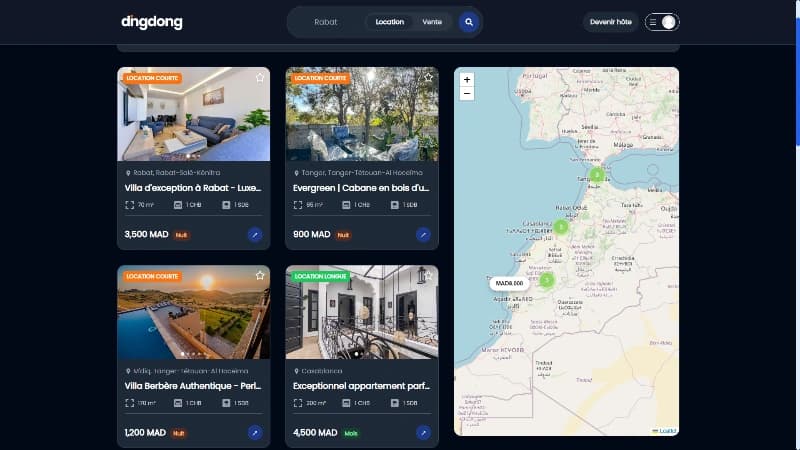Screen dimensions: 800x450
Task: Open the 4,500 MAD apartment arrow button
Action: [423, 433]
